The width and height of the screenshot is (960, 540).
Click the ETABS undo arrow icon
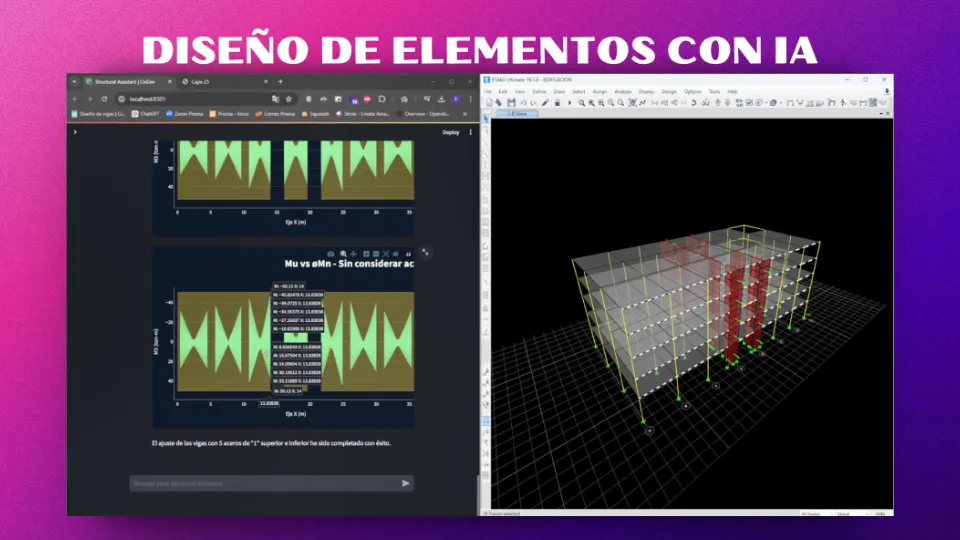(522, 102)
